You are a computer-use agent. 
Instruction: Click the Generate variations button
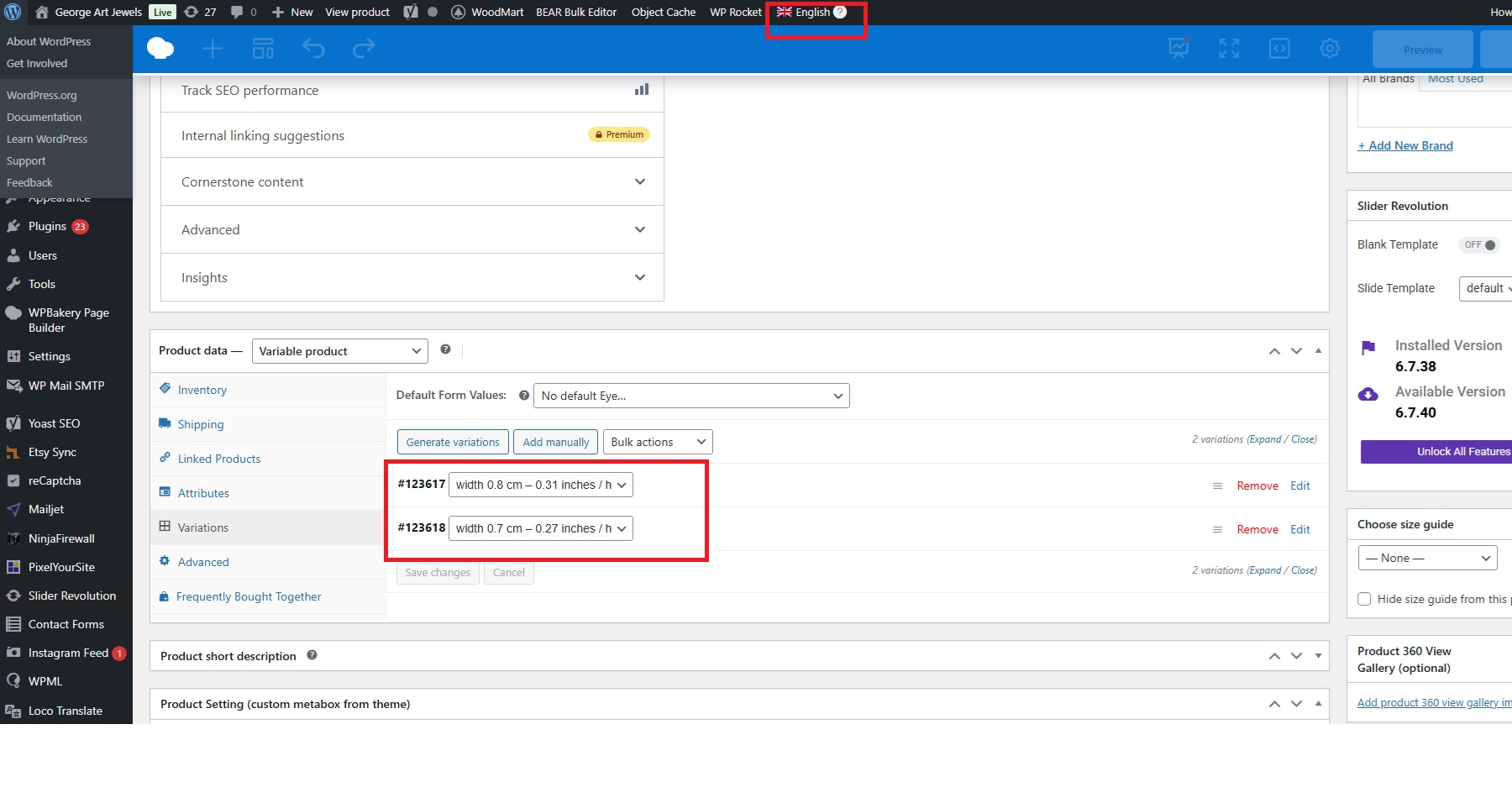click(452, 442)
